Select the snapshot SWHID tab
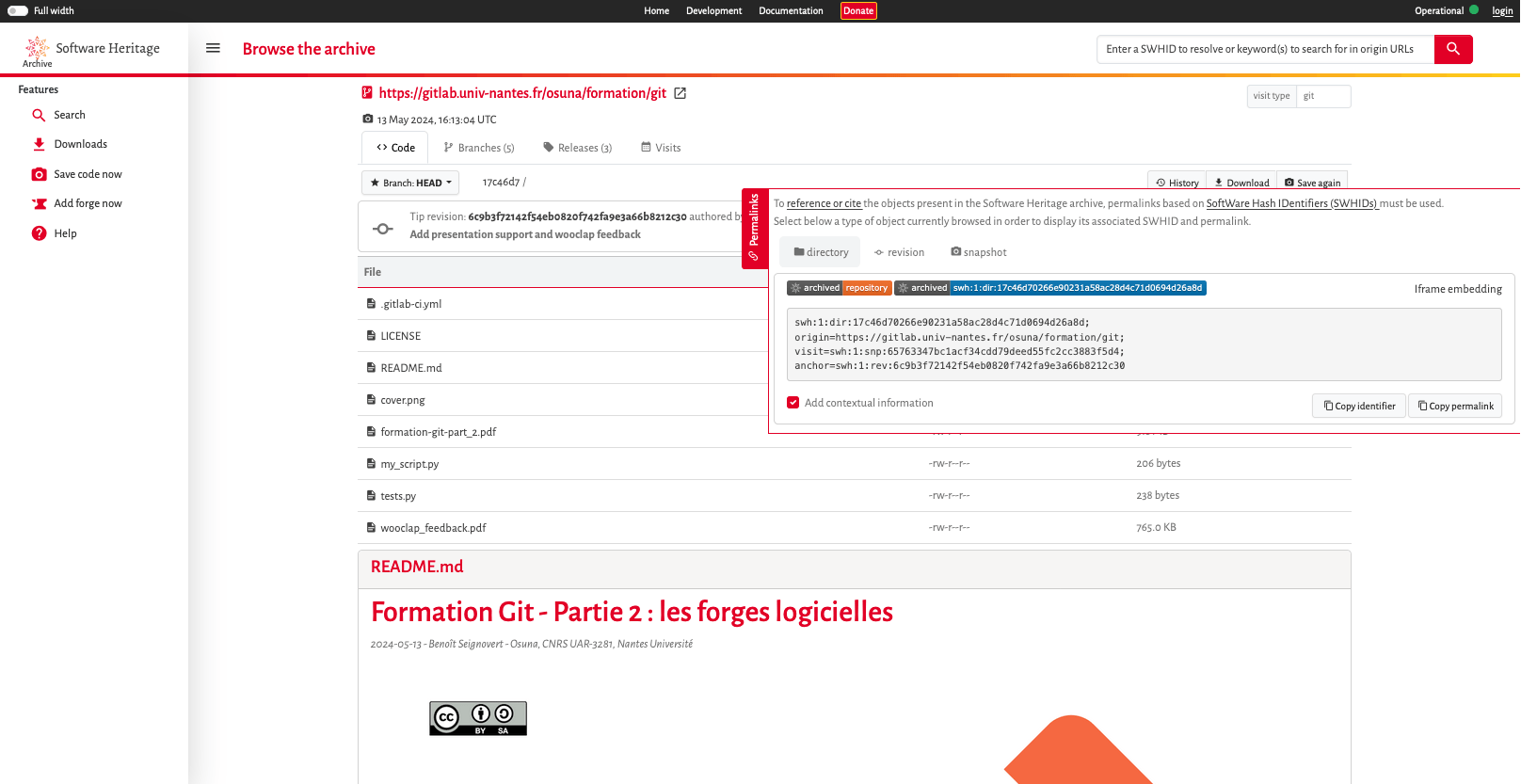This screenshot has width=1521, height=784. pyautogui.click(x=978, y=252)
